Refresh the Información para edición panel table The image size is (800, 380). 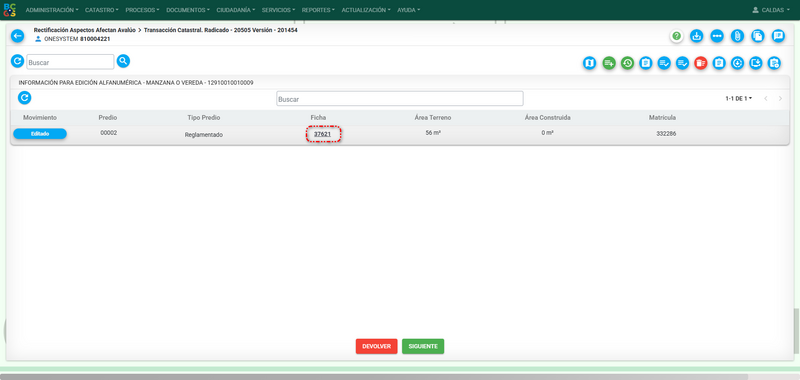24,97
